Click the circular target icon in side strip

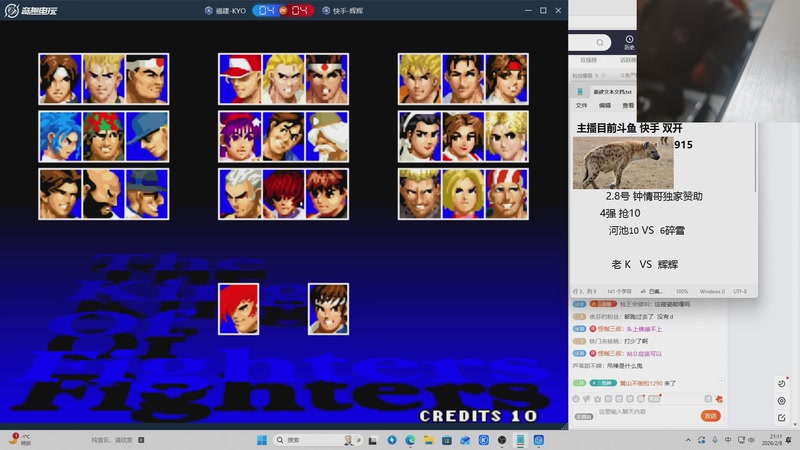pos(782,401)
